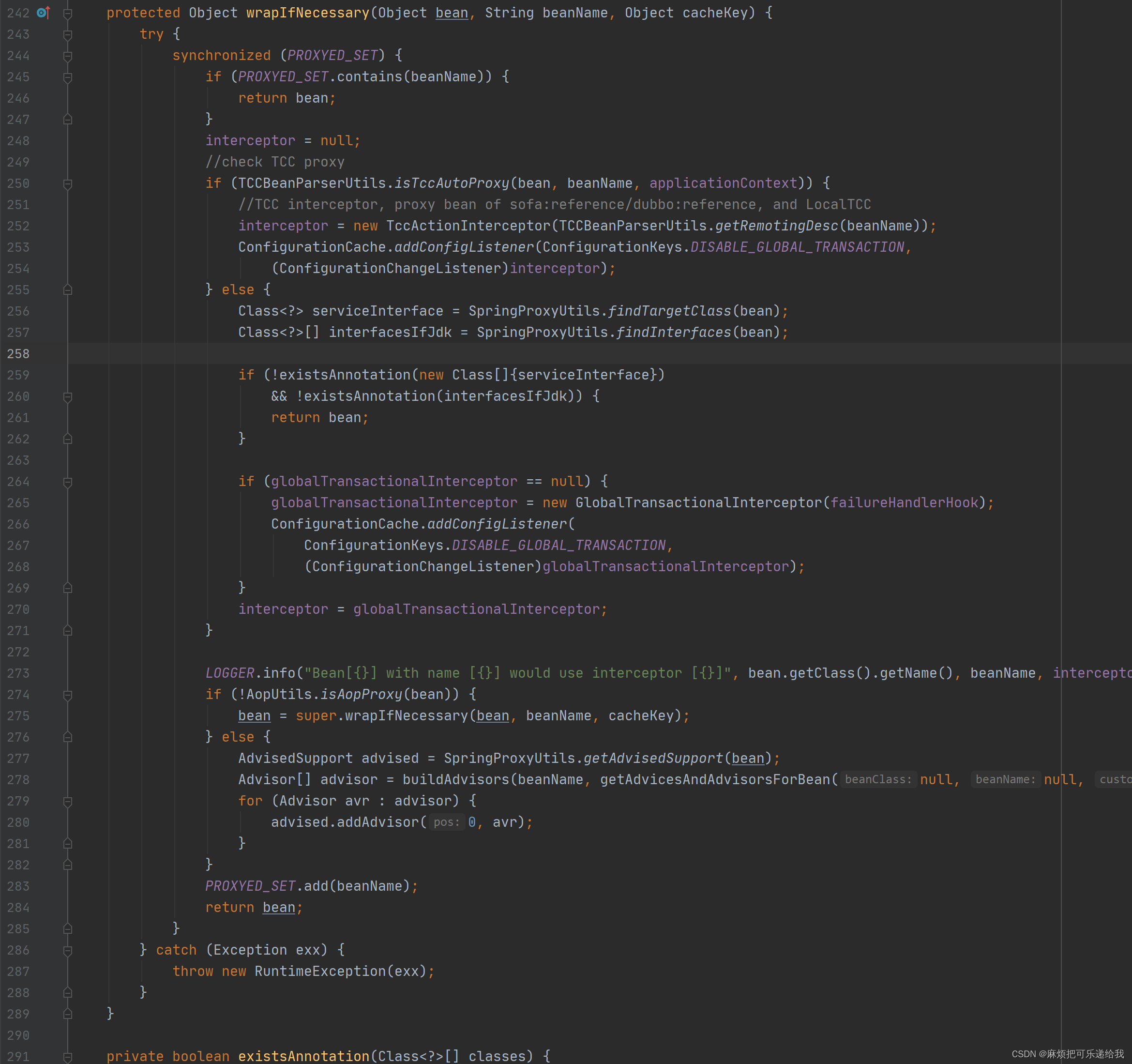The width and height of the screenshot is (1132, 1064).
Task: Collapse the try block at line 243
Action: (x=68, y=35)
